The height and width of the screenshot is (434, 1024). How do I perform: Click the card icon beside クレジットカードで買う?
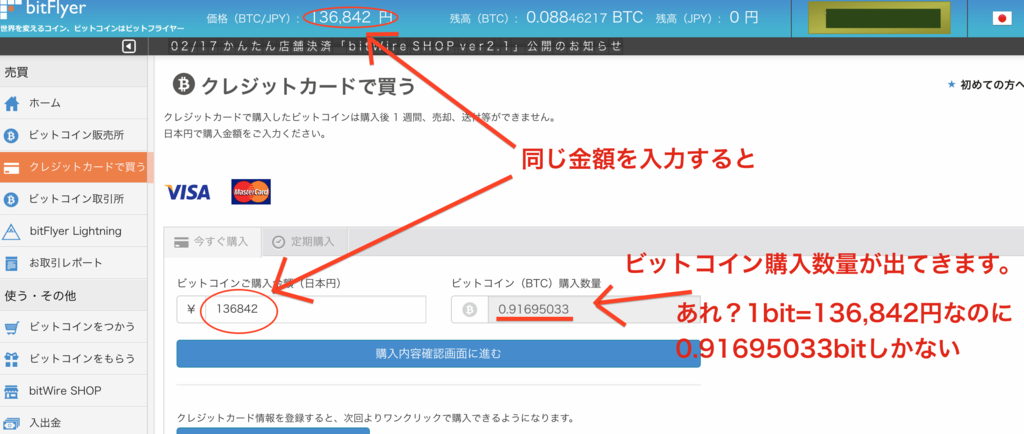[x=11, y=168]
